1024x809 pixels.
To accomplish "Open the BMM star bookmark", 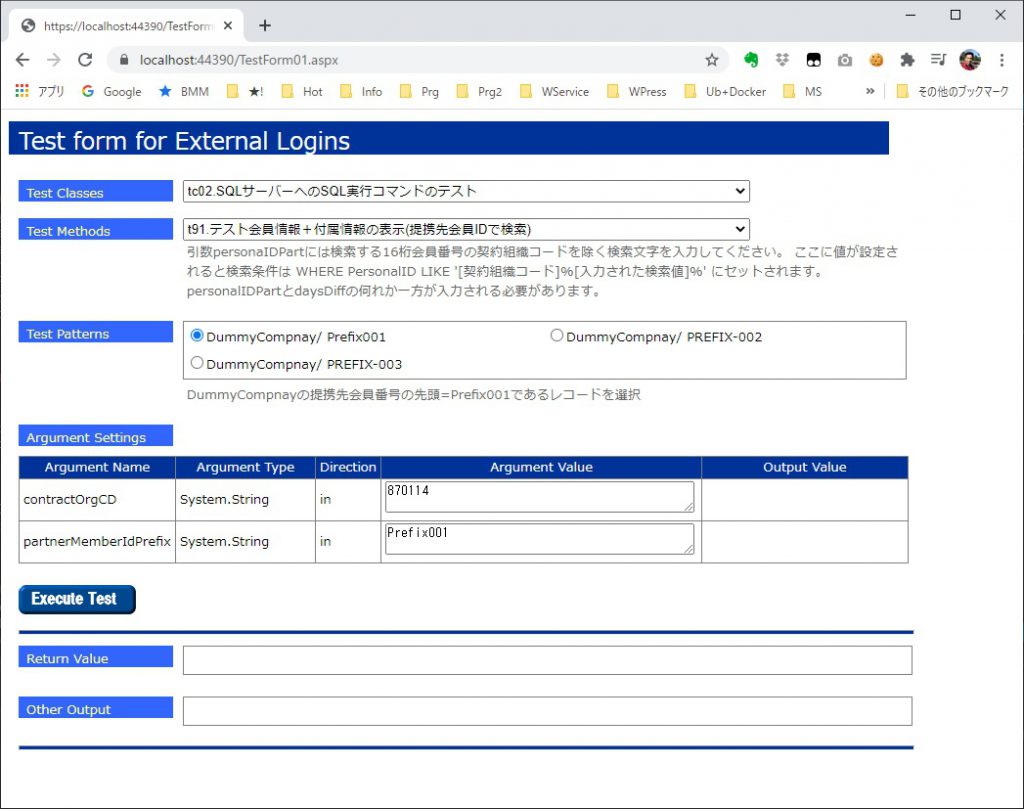I will coord(184,91).
